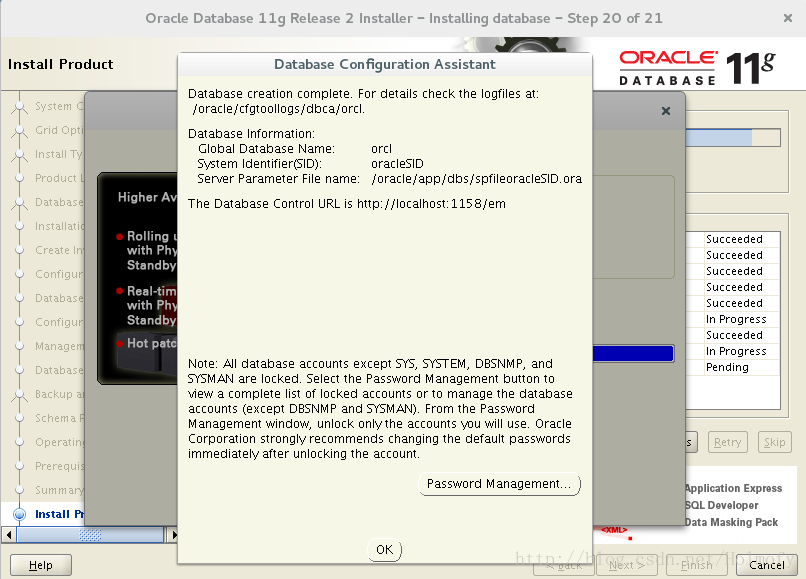Click the Retry button
This screenshot has height=579, width=806.
(x=727, y=442)
